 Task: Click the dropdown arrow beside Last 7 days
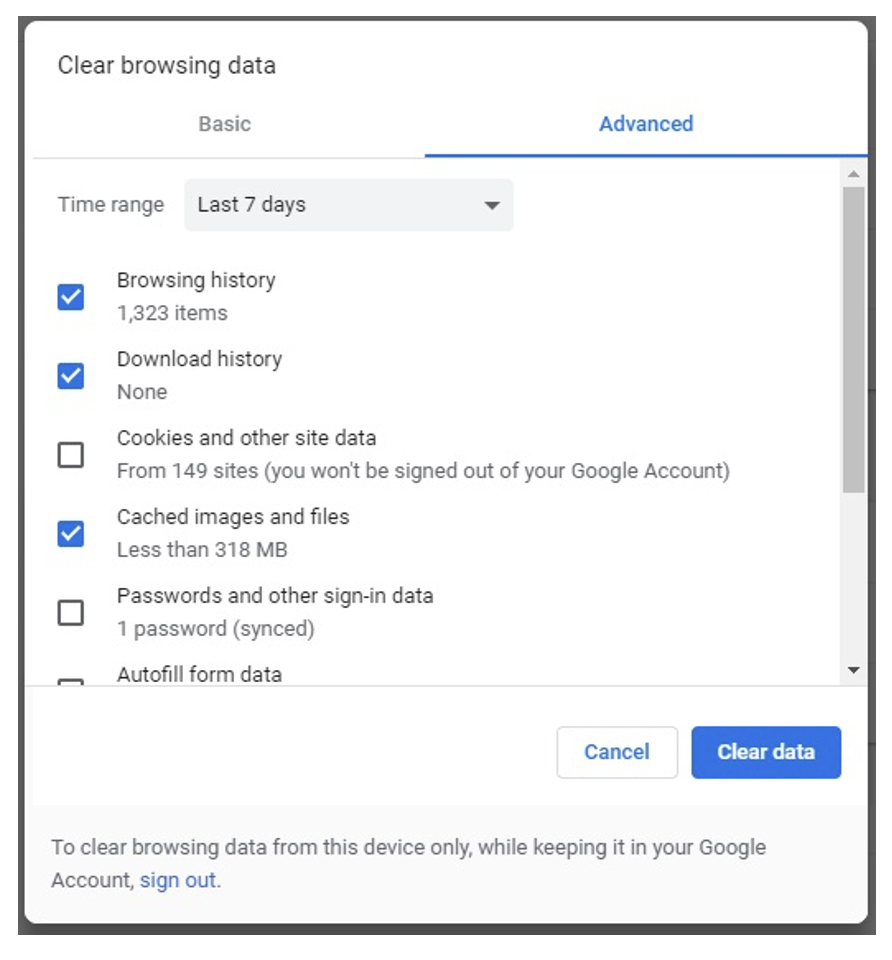(491, 206)
